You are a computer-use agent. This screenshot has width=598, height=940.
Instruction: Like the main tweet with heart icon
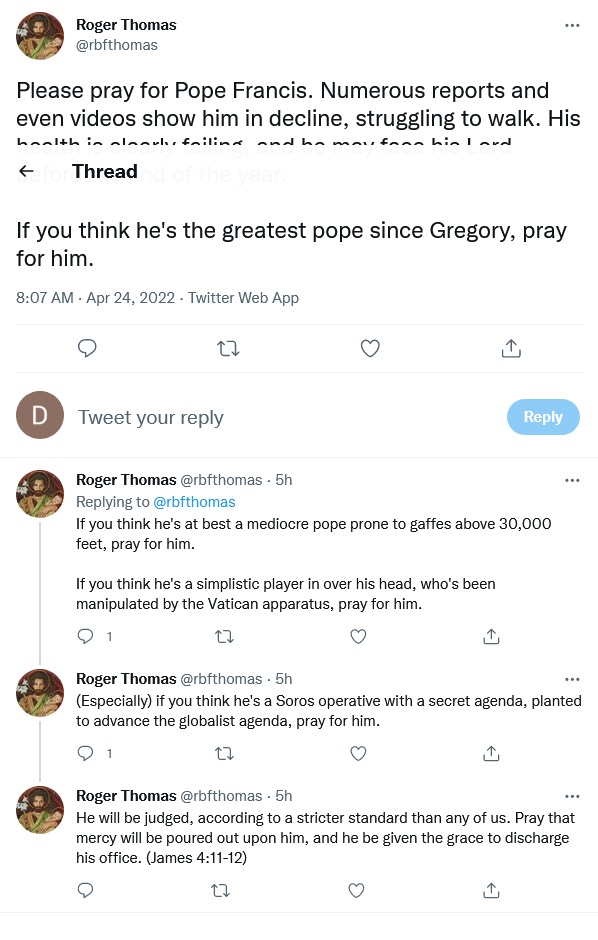(370, 348)
